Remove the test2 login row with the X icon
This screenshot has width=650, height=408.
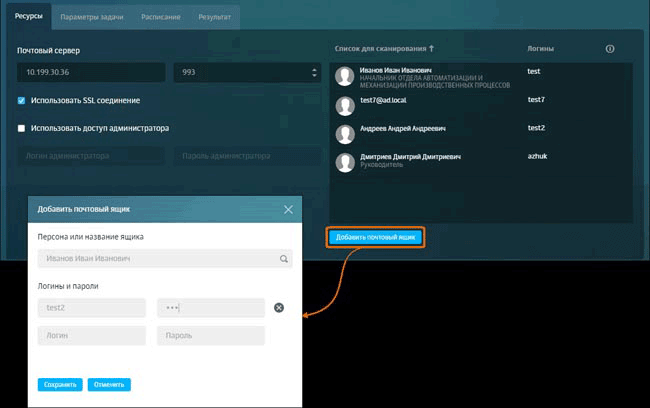279,308
